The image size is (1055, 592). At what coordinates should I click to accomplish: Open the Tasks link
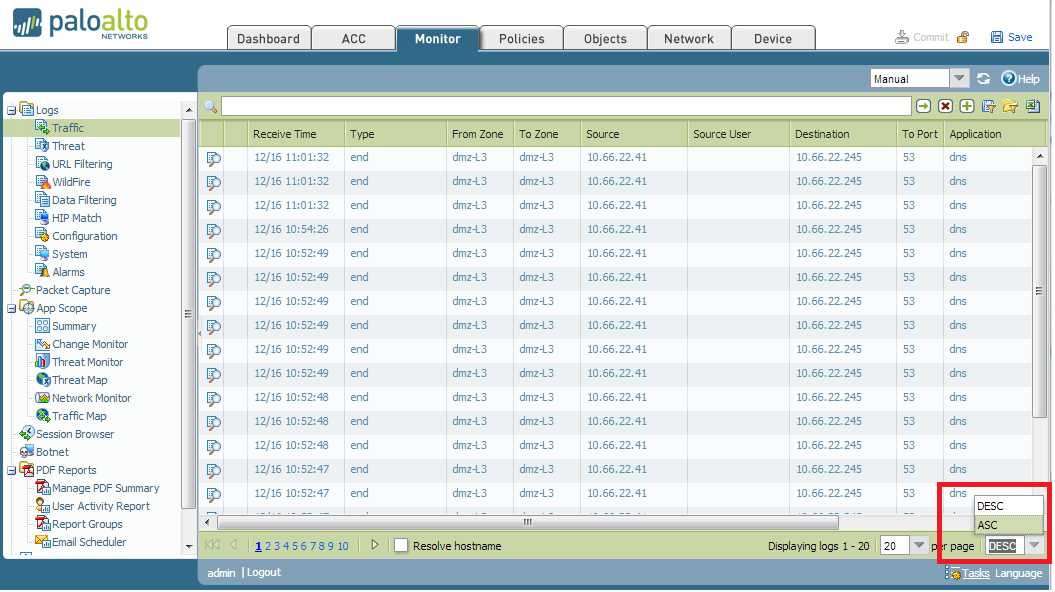[976, 573]
